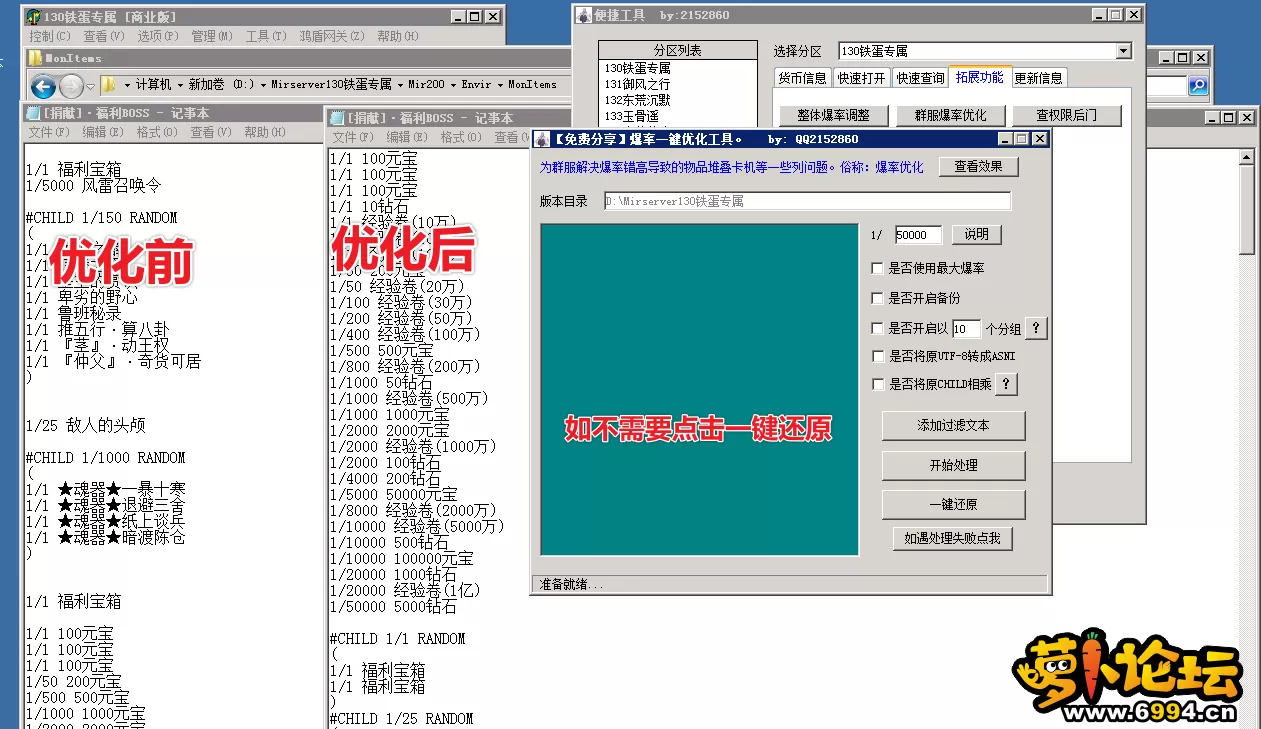Open 工具(T) menu in engine window
Screen dimensions: 1261x729
point(266,36)
